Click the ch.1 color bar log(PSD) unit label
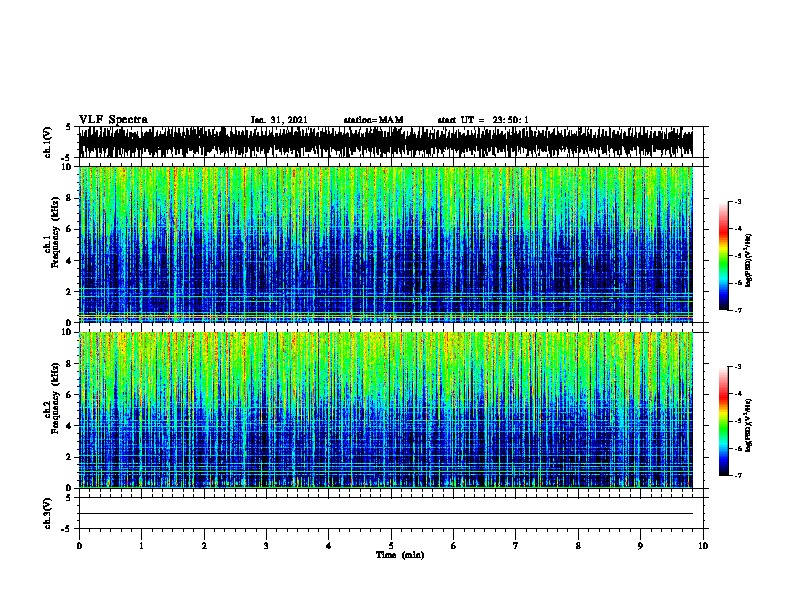 pos(748,260)
